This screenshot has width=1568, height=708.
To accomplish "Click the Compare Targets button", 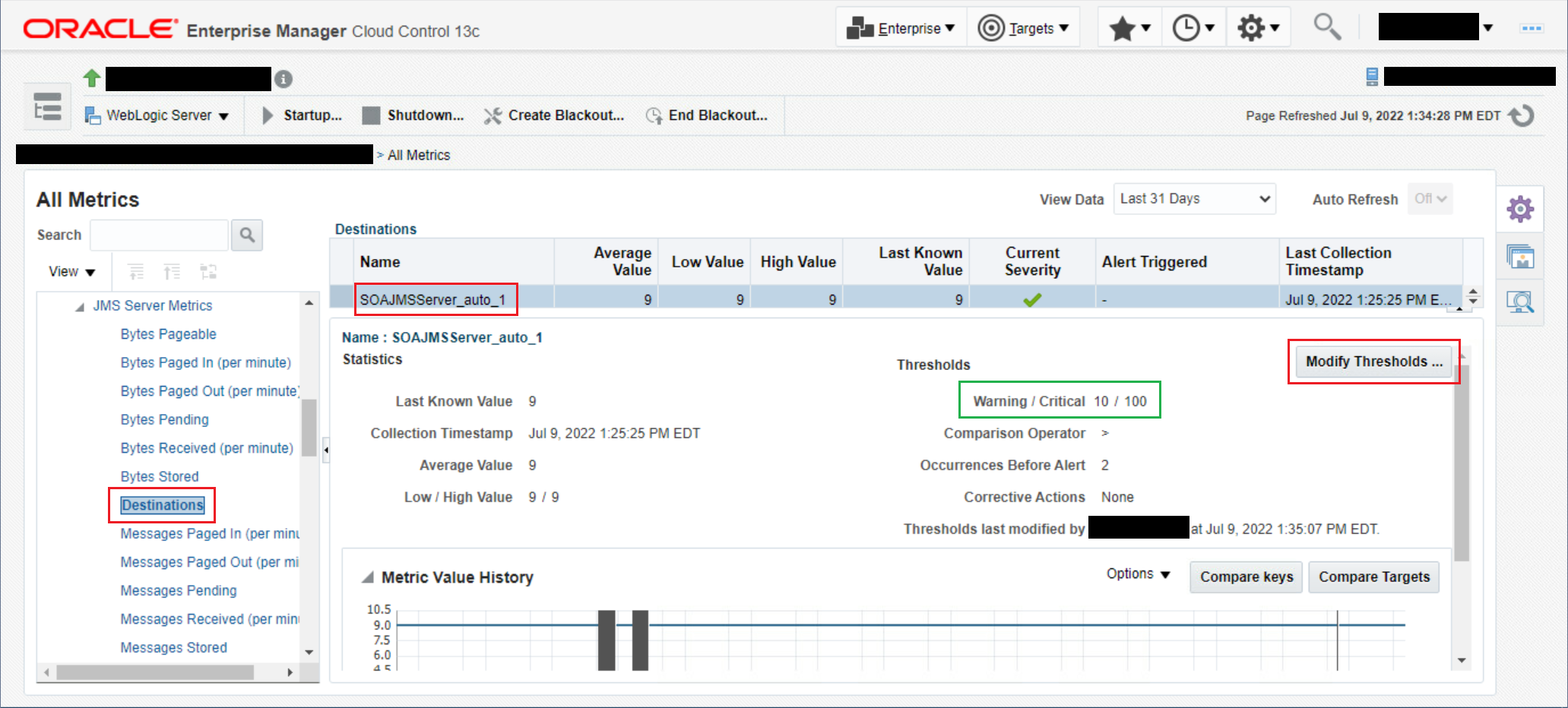I will point(1373,577).
